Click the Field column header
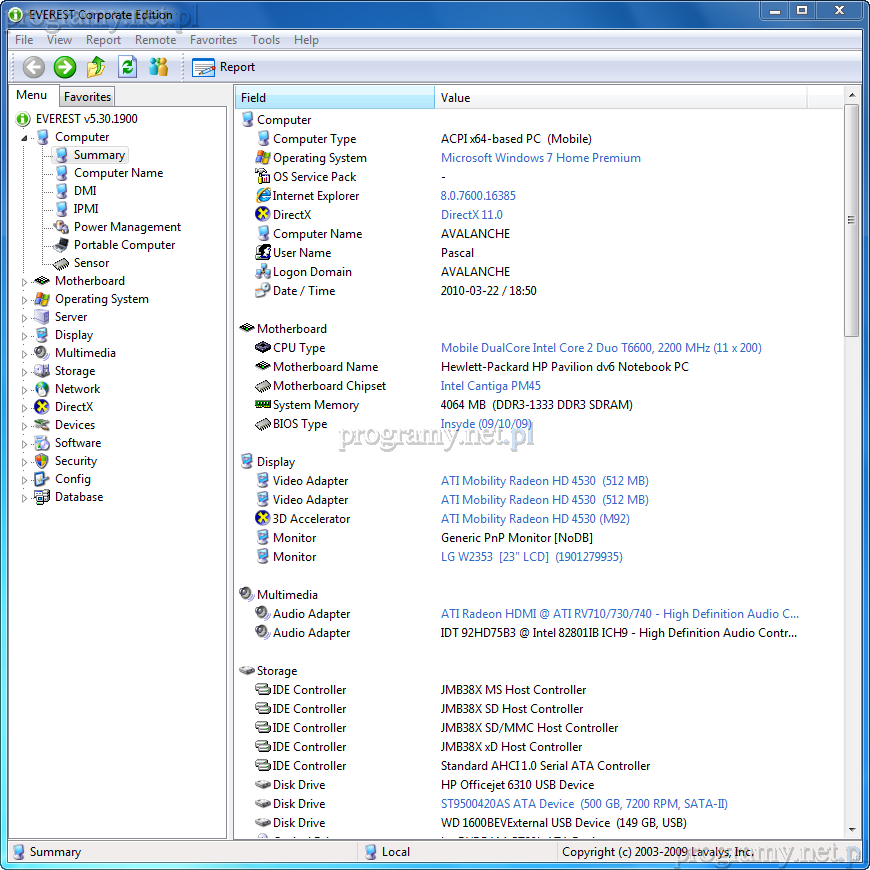870x870 pixels. [x=335, y=98]
